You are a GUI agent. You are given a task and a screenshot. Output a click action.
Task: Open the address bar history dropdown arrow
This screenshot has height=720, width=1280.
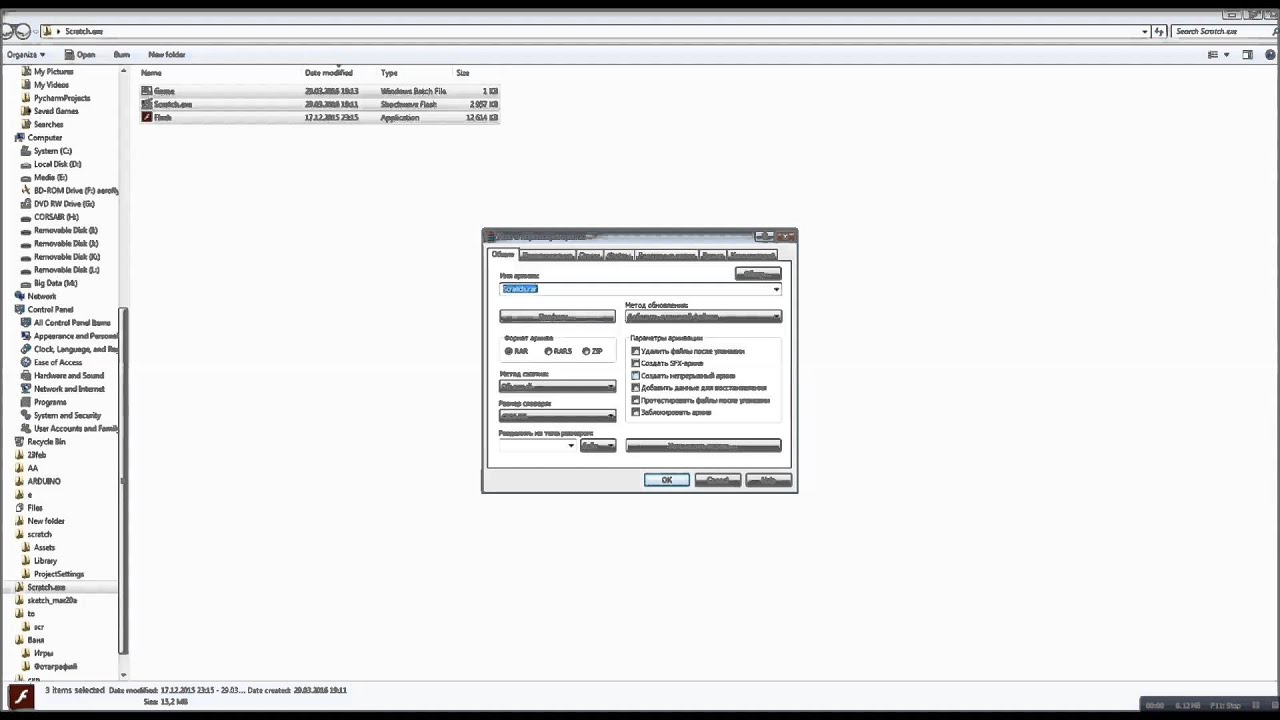click(1145, 31)
